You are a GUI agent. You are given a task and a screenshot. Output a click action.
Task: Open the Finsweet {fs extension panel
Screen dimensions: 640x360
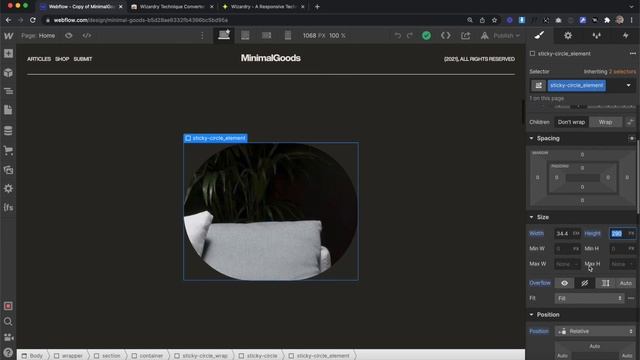click(8, 207)
